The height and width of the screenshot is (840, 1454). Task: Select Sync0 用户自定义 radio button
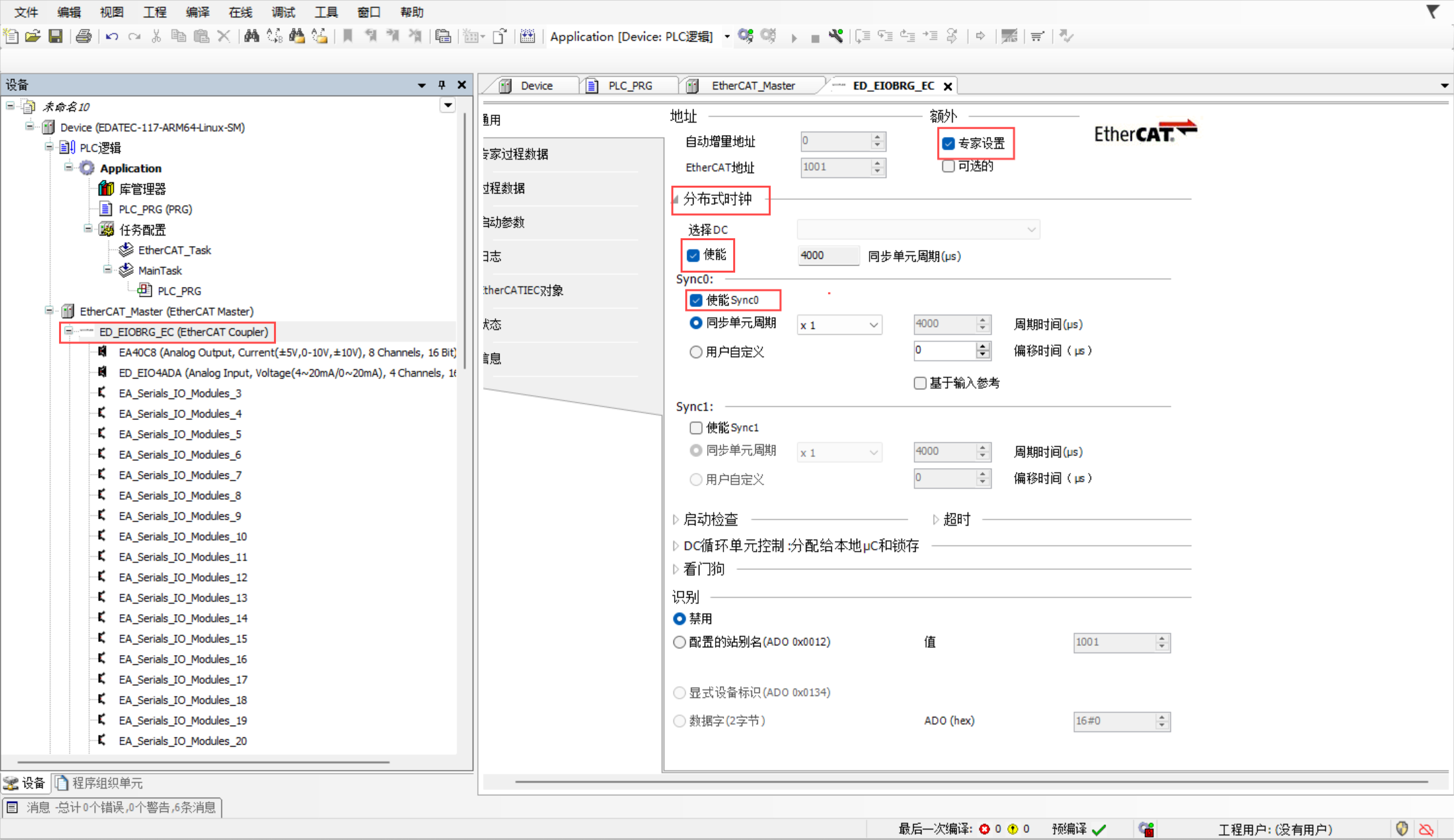coord(696,352)
